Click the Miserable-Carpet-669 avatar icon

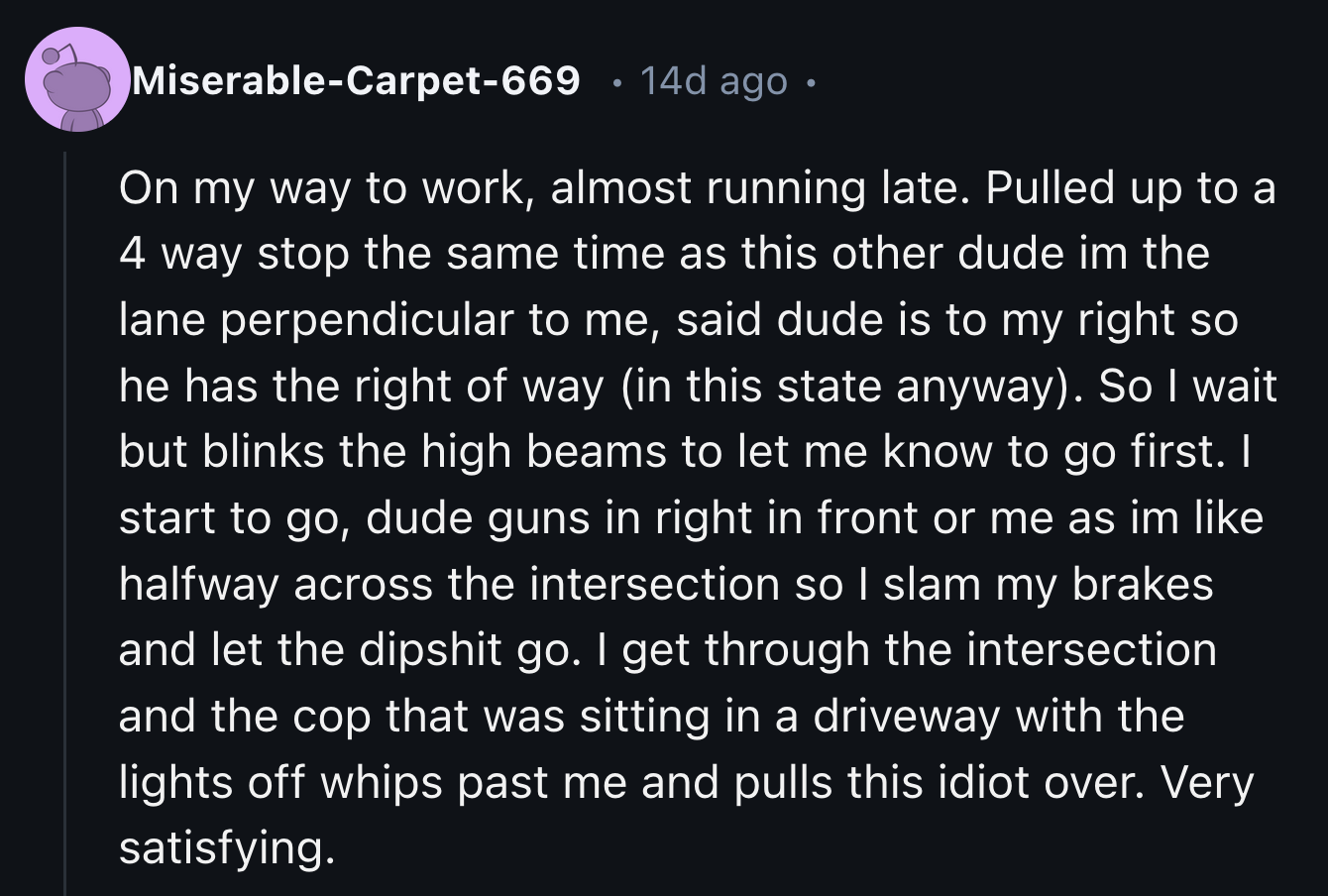[77, 81]
